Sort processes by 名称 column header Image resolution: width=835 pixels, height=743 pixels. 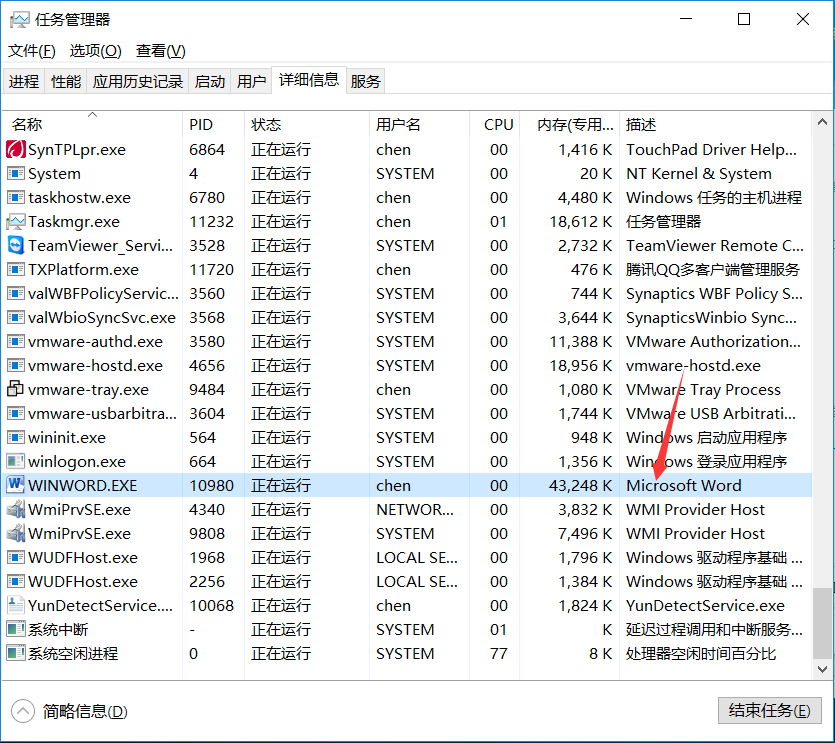27,125
